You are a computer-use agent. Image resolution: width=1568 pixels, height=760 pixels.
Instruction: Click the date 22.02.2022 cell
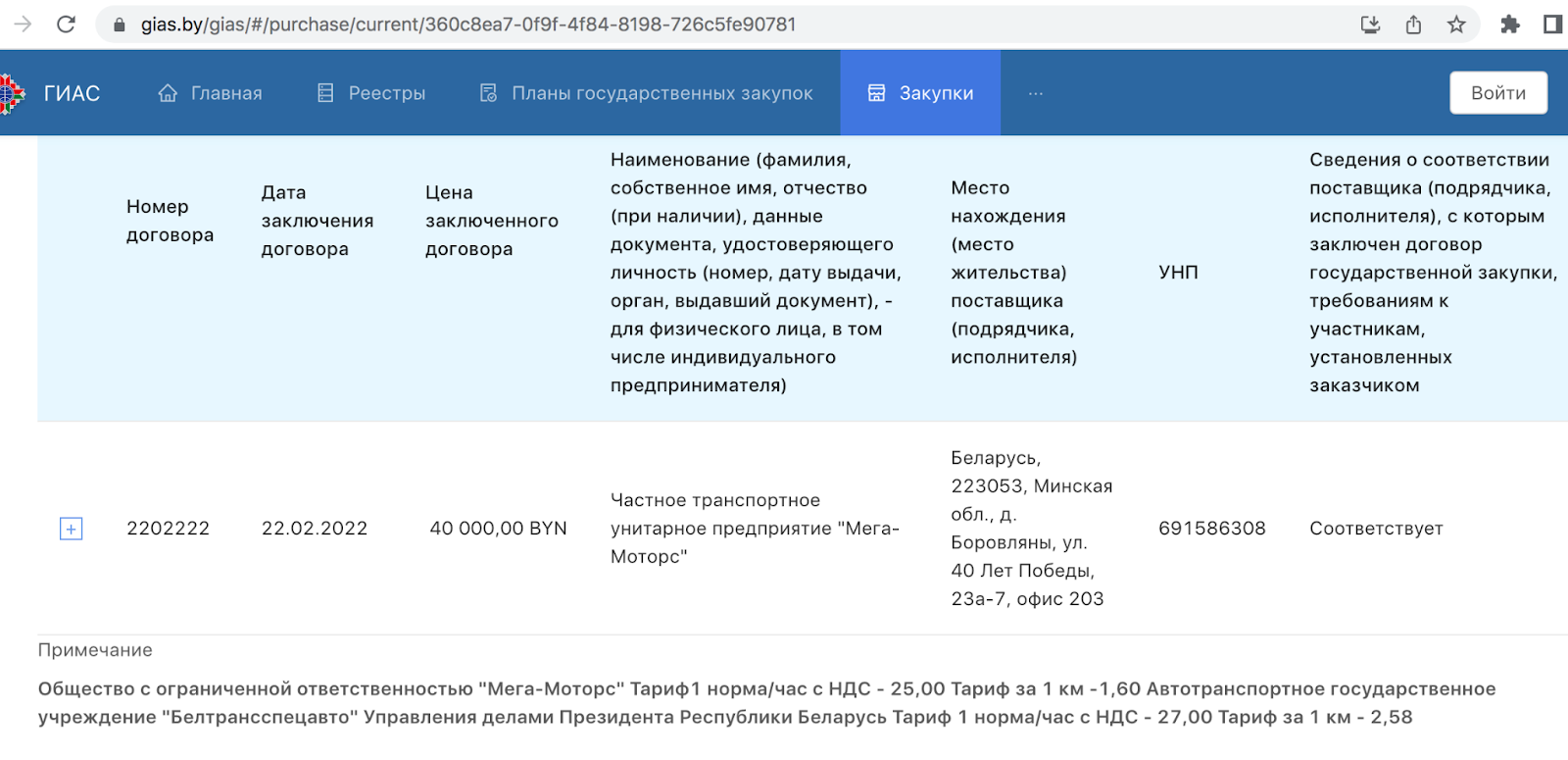tap(315, 529)
